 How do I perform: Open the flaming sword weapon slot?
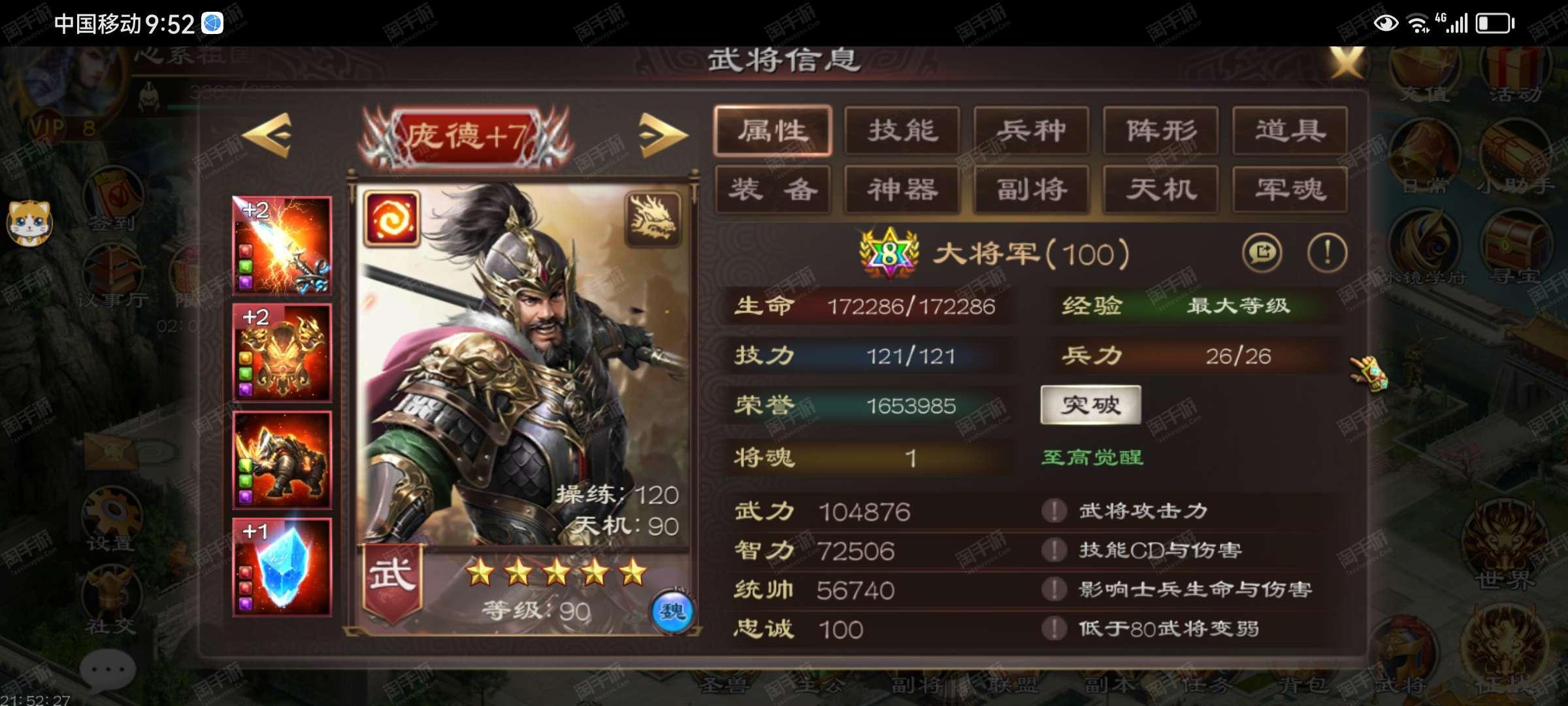[282, 245]
